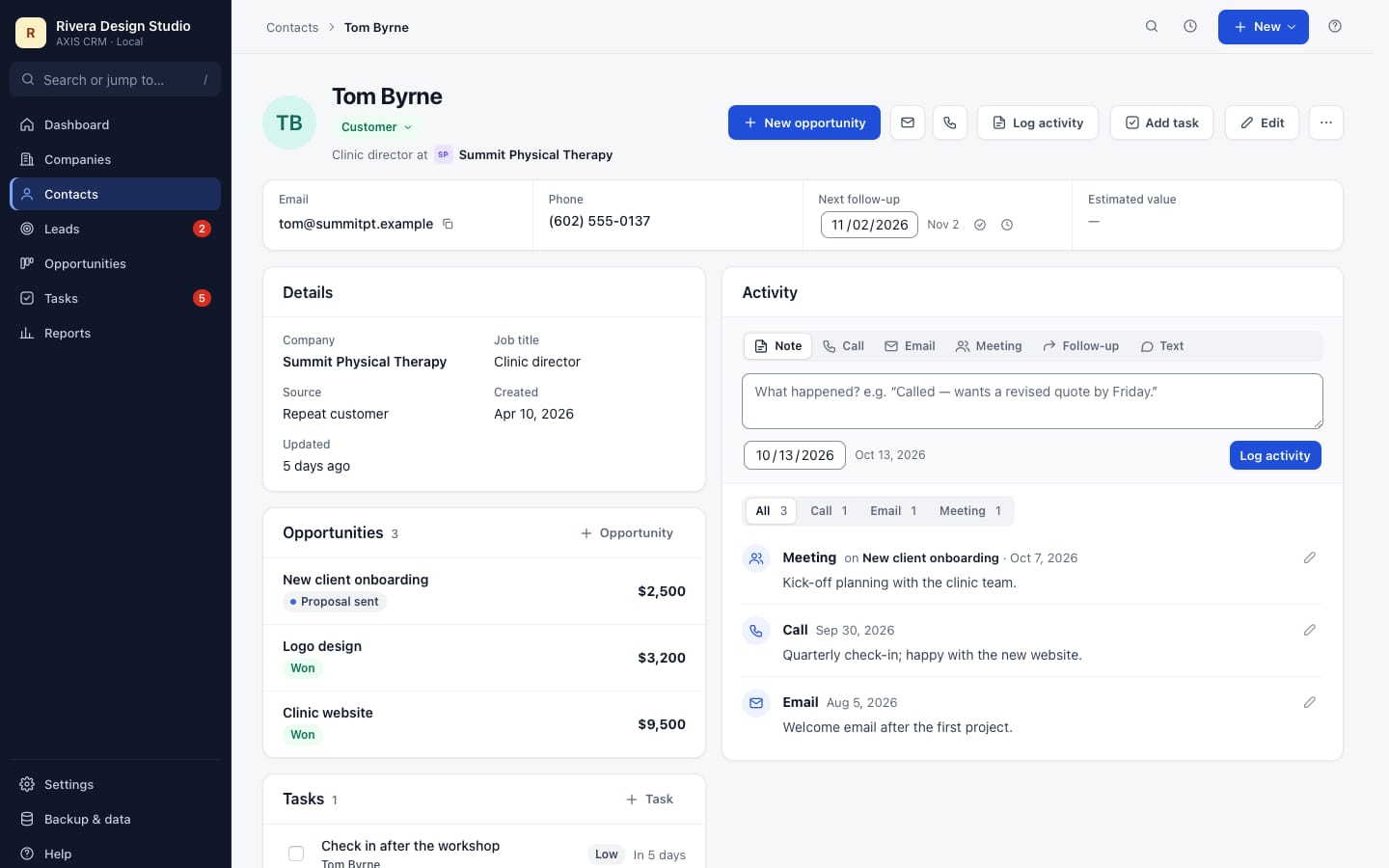Click the Edit contact button
The image size is (1389, 868).
1262,122
